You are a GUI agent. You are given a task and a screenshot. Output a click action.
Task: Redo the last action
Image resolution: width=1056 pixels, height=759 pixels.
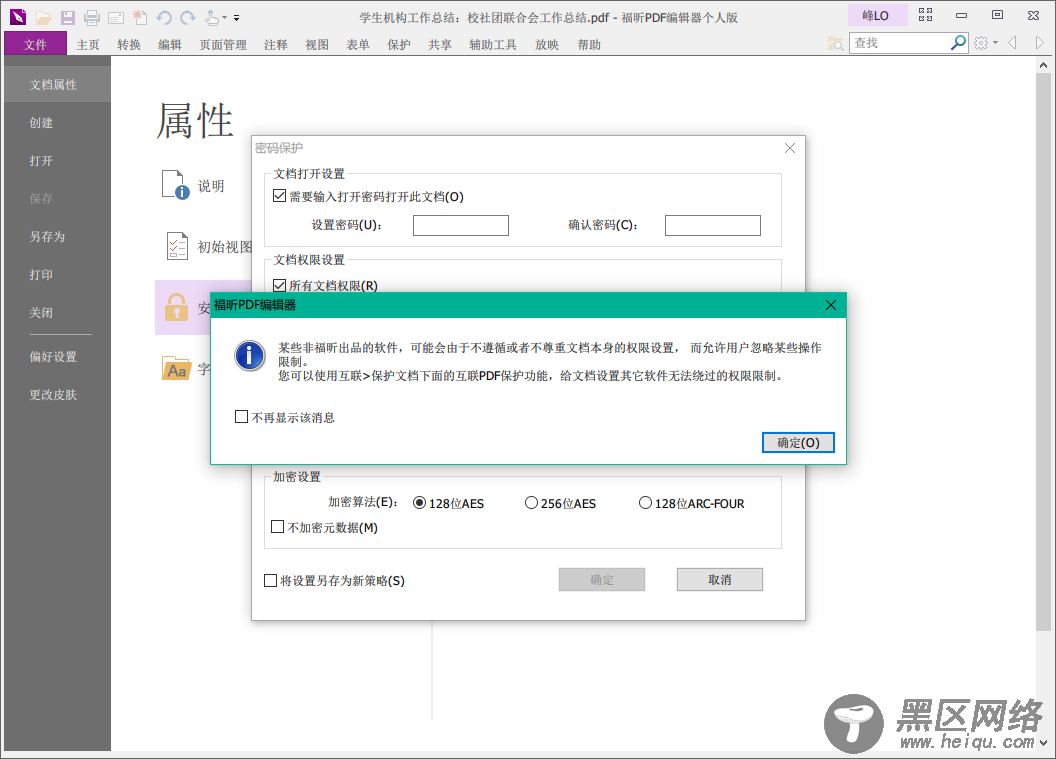pos(188,18)
